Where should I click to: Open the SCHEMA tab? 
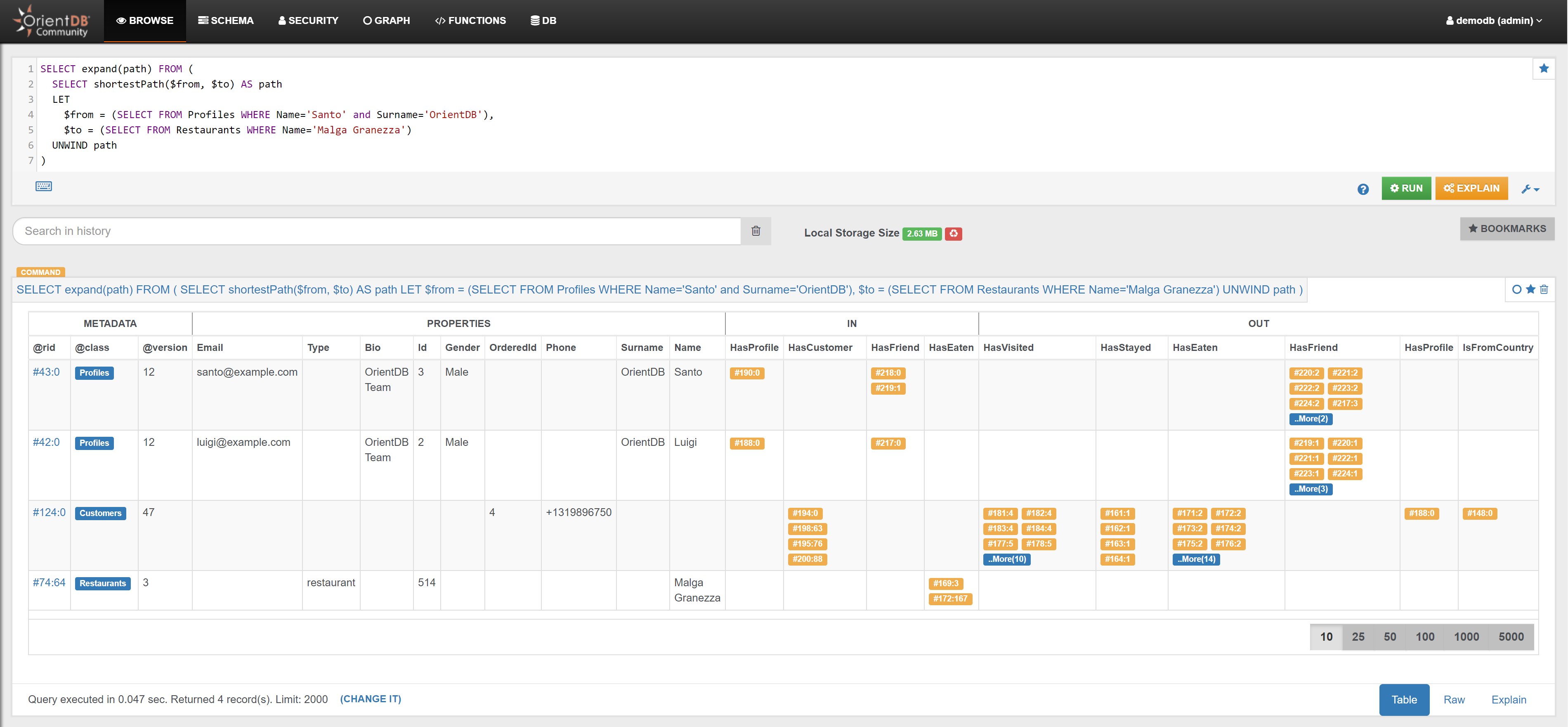pyautogui.click(x=226, y=21)
